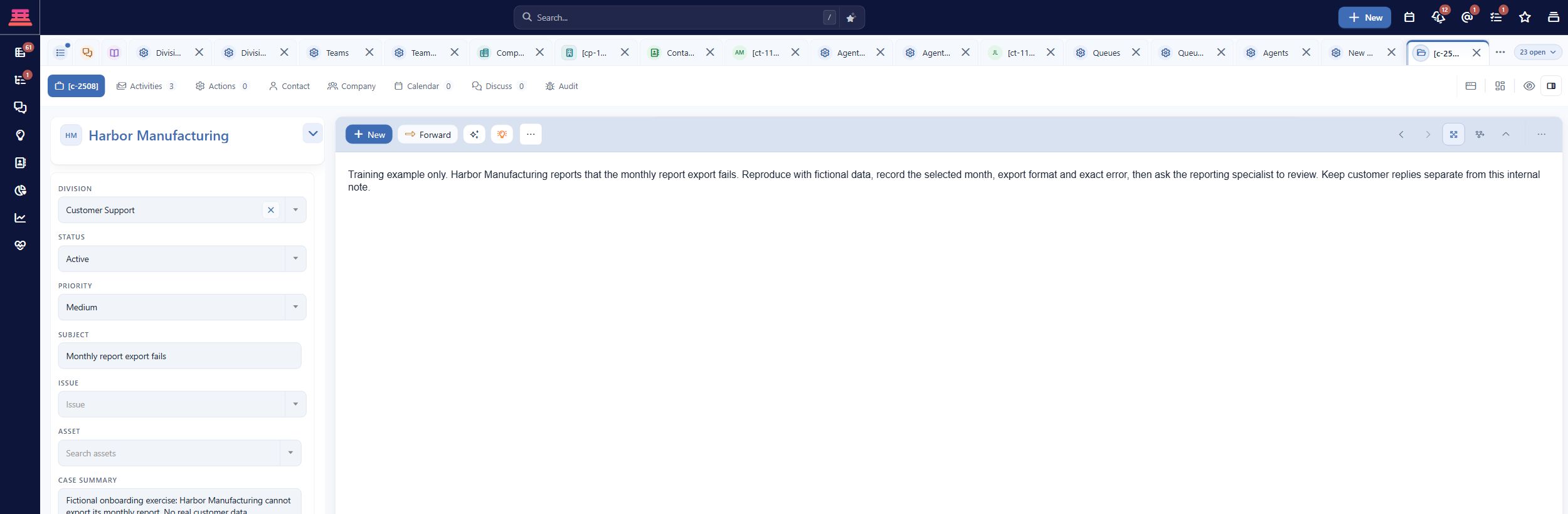The image size is (1568, 514).
Task: Open the 23 open tabs dropdown
Action: click(x=1538, y=52)
